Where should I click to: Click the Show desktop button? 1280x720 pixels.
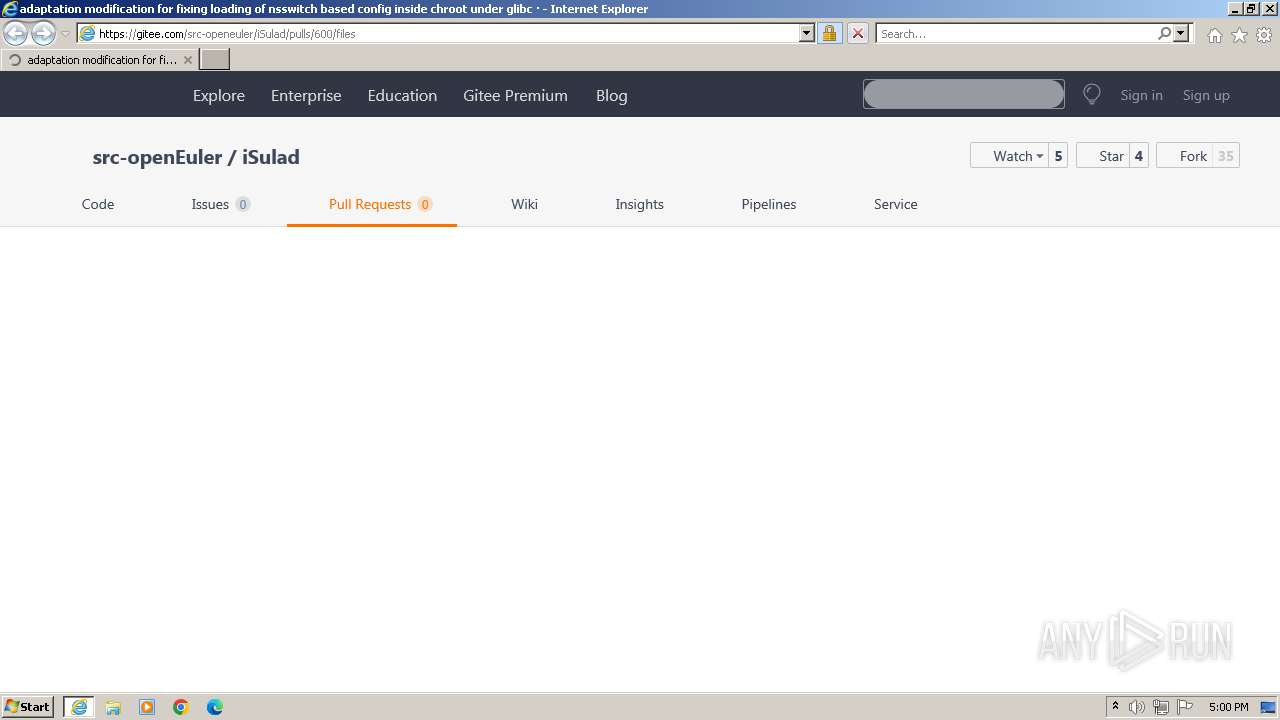(1269, 707)
